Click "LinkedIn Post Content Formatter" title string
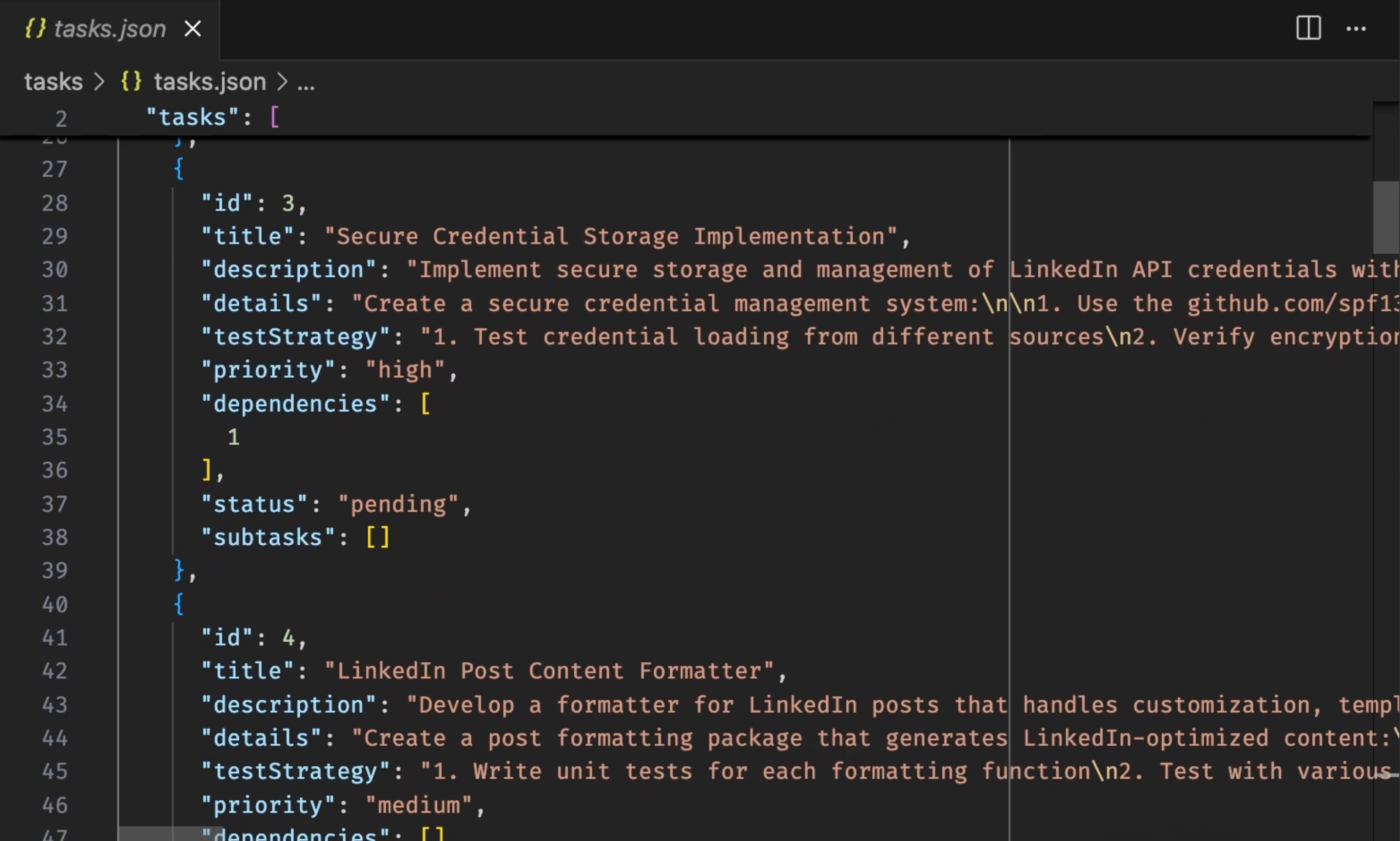Screen dimensions: 1400x841 coord(549,671)
